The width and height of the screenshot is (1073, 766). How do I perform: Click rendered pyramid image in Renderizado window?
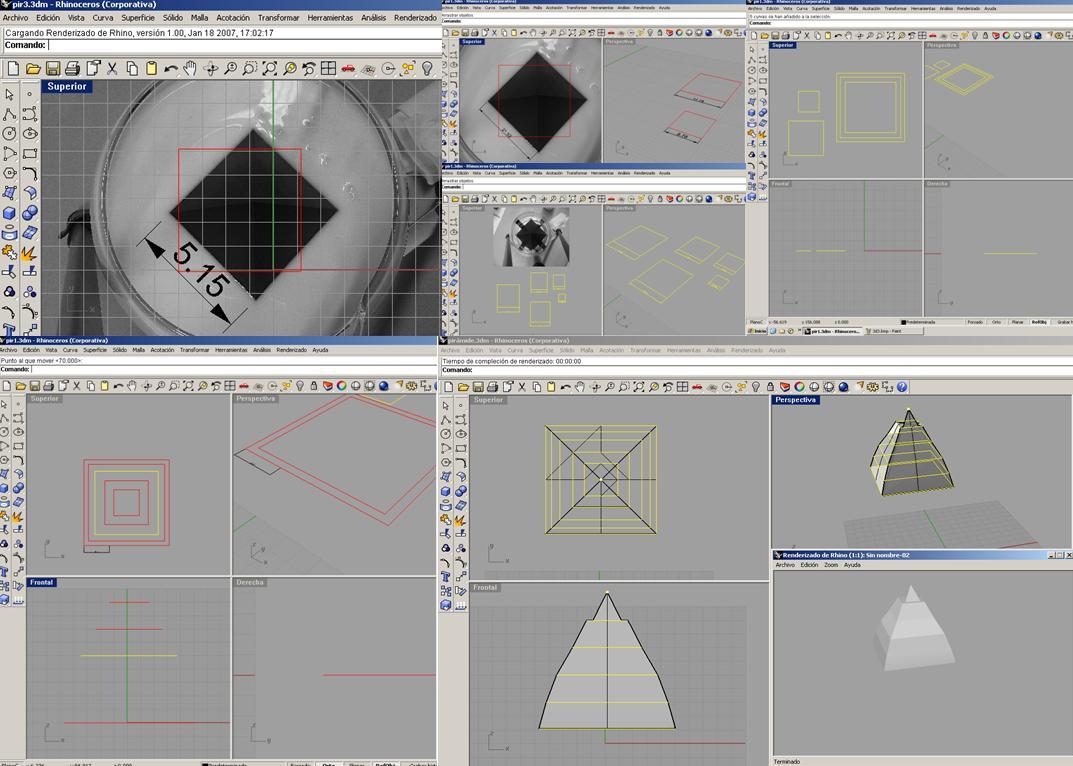[x=914, y=628]
